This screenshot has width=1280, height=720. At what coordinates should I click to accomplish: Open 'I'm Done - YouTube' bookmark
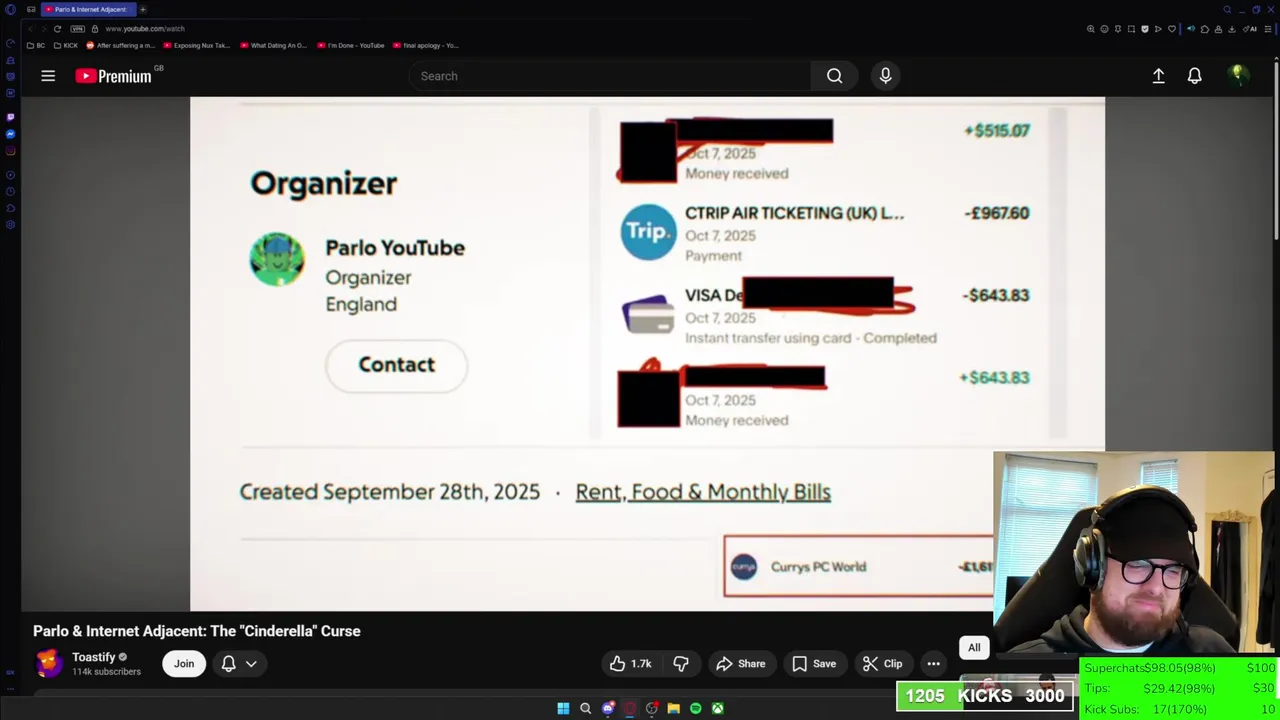pyautogui.click(x=350, y=45)
